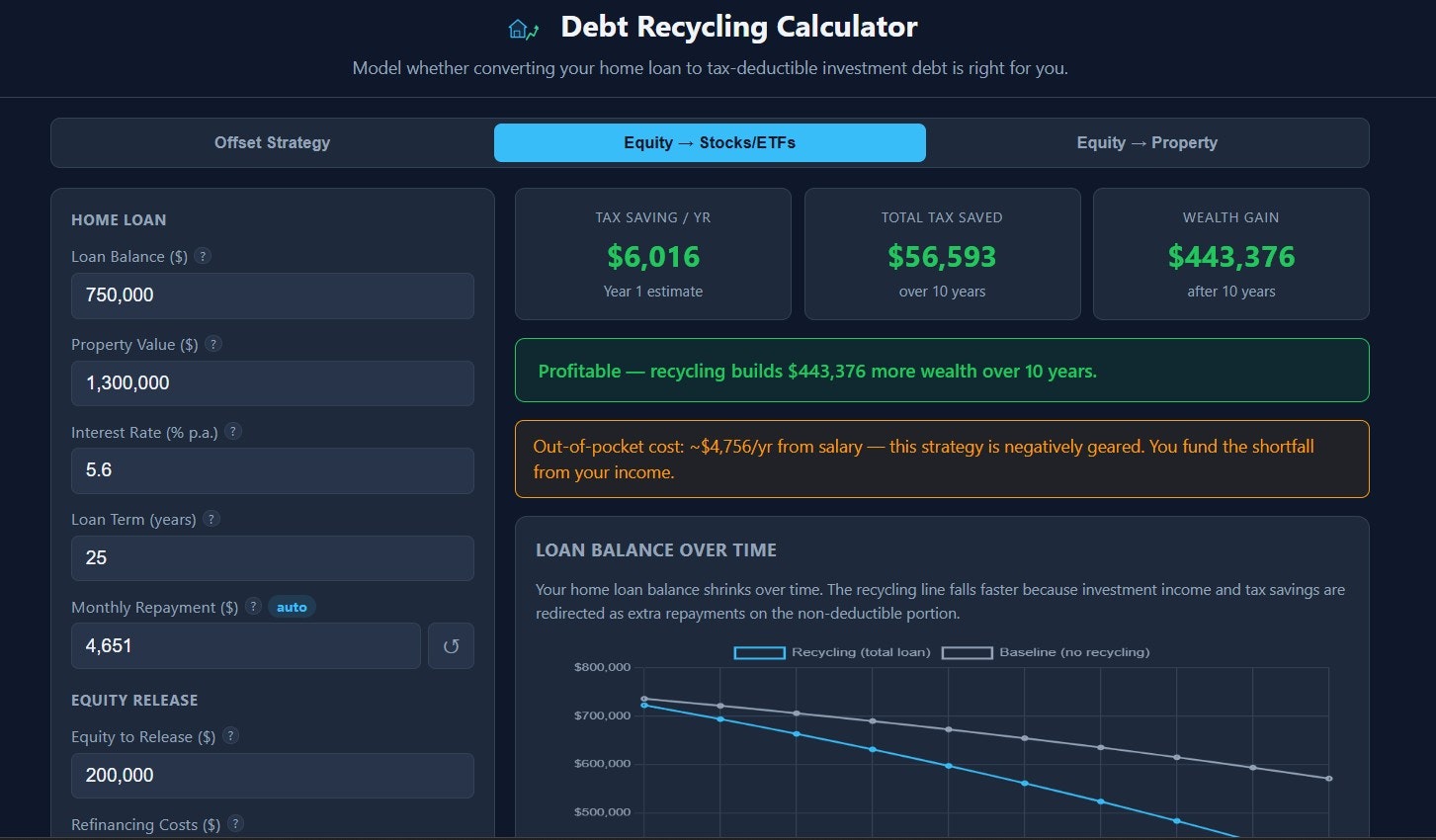Click the 'over 10 years' caption
Viewport: 1436px width, 840px height.
(x=942, y=292)
